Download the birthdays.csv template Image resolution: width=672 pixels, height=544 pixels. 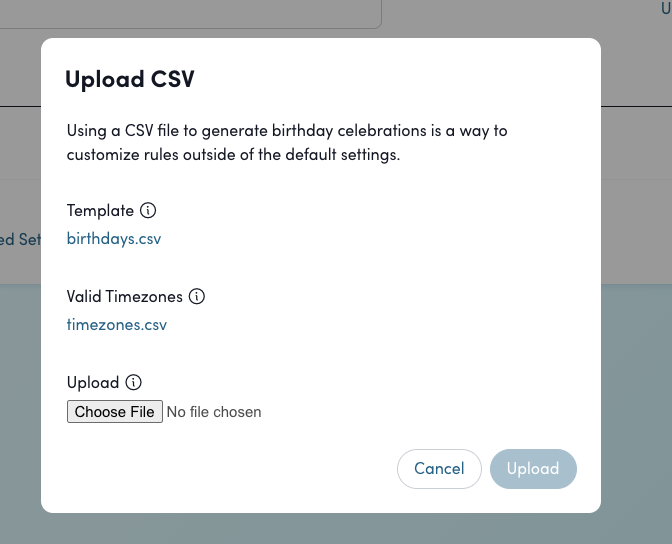114,239
